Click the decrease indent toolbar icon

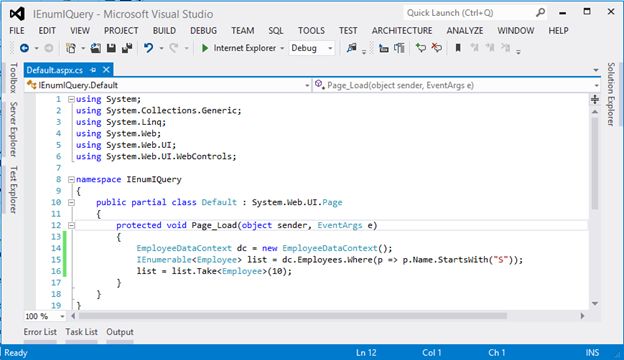tap(384, 48)
